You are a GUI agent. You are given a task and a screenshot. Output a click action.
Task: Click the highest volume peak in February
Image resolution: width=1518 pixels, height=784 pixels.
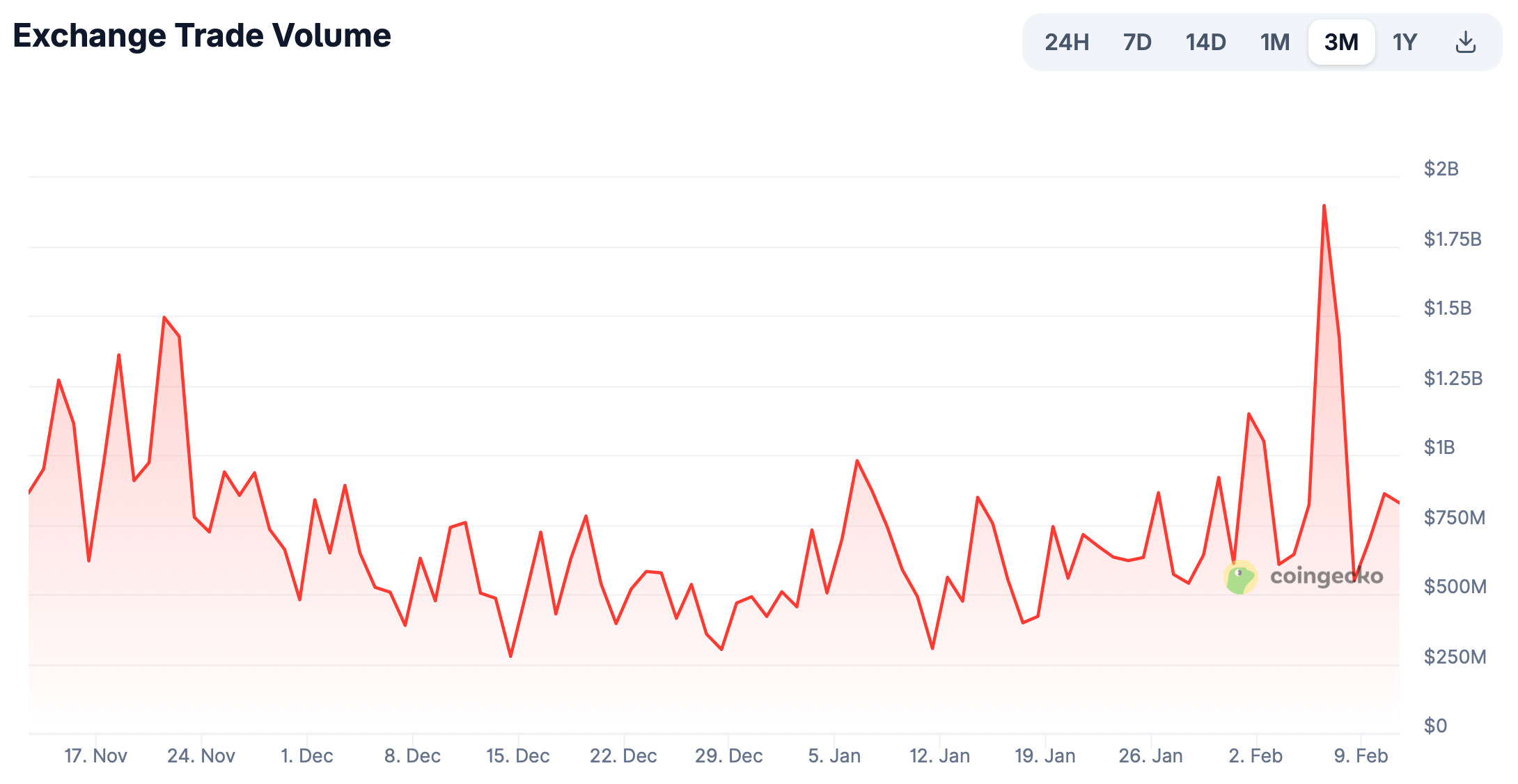point(1324,206)
